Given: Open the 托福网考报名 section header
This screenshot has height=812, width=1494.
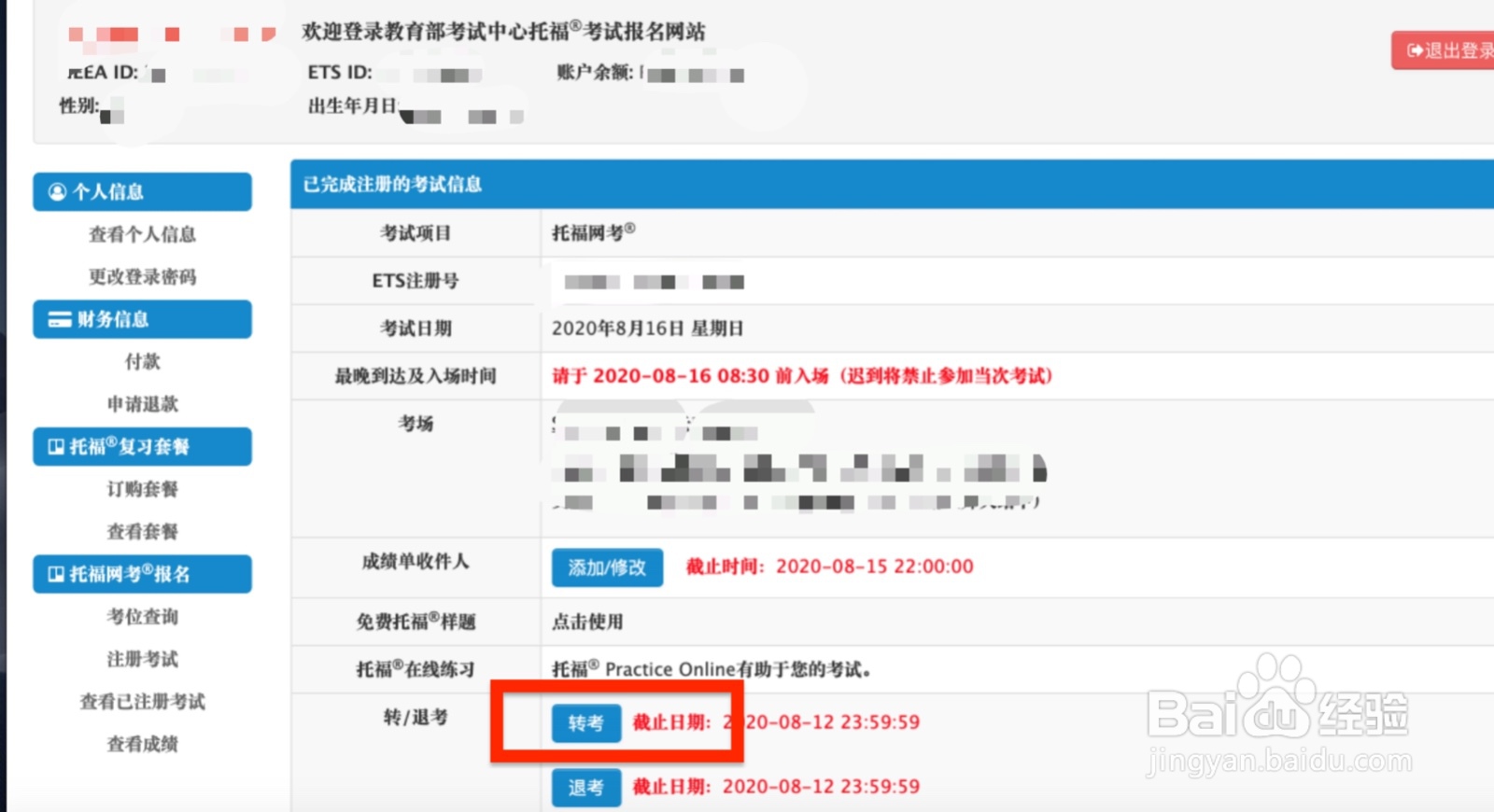Looking at the screenshot, I should point(142,574).
